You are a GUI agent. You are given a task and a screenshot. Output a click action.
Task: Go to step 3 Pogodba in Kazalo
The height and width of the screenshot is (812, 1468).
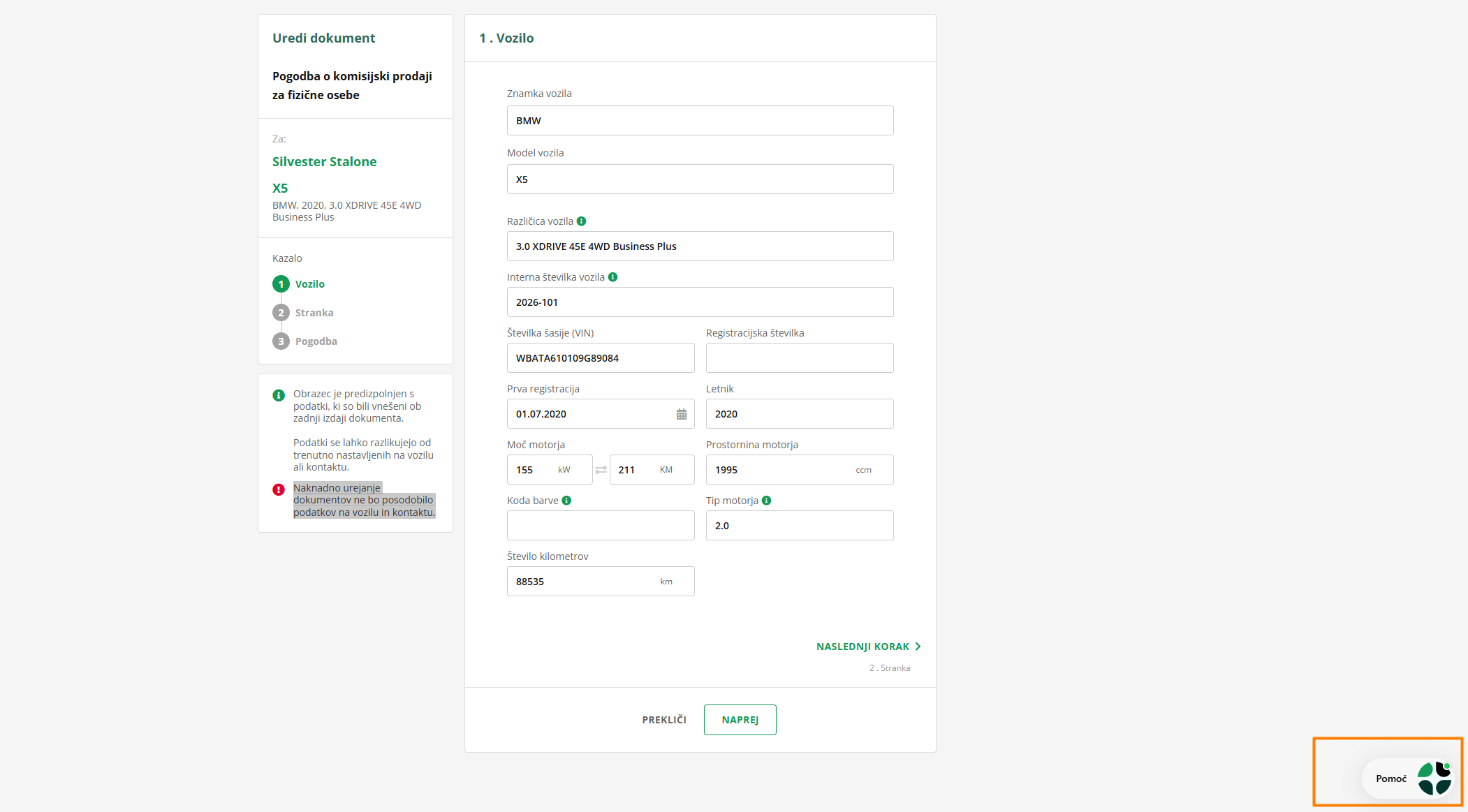(316, 341)
